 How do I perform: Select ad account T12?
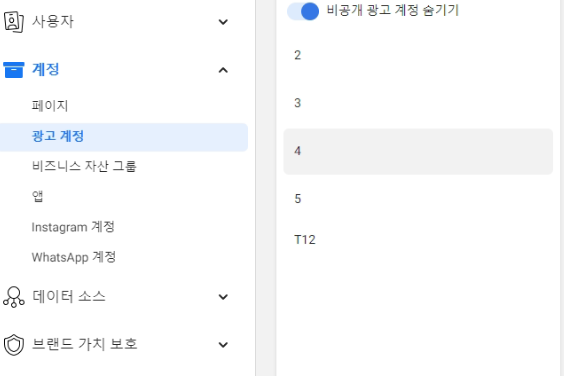click(418, 240)
